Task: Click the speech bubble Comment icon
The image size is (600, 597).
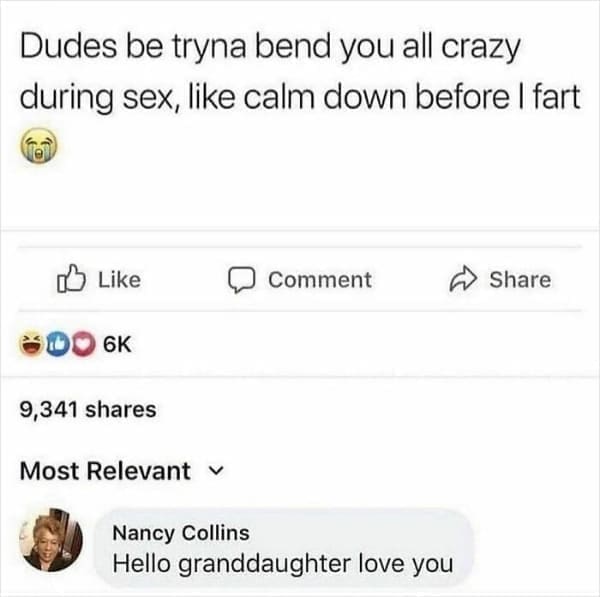Action: point(241,280)
